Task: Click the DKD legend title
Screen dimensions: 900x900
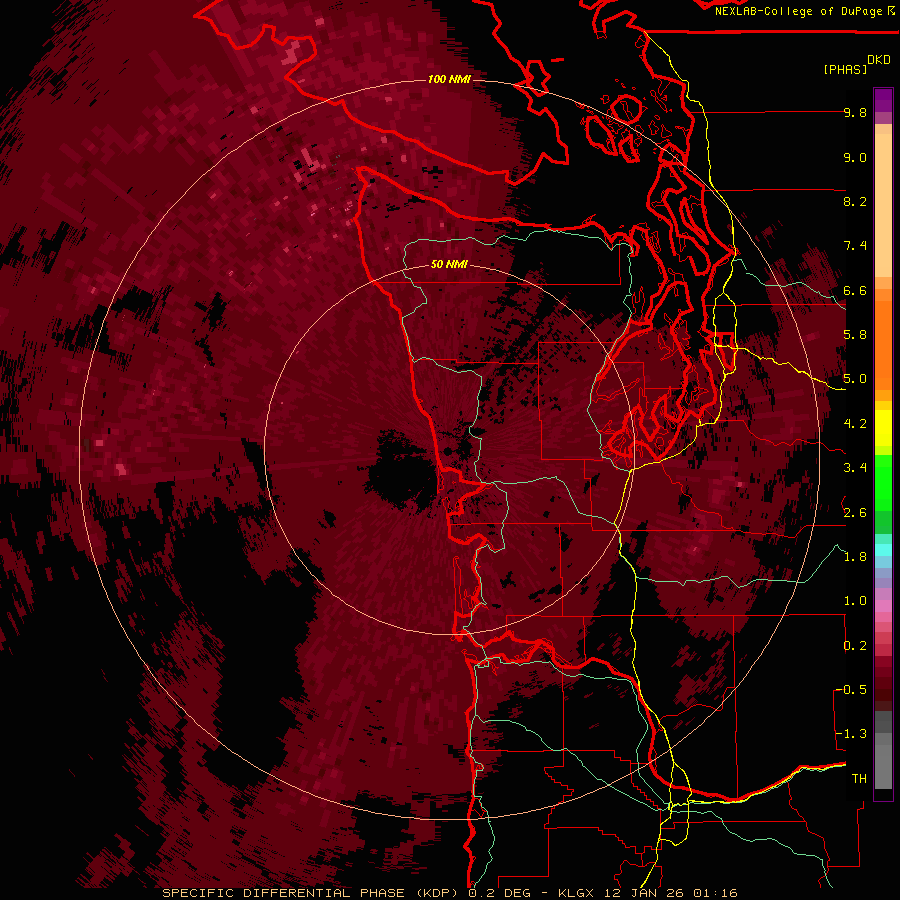Action: click(879, 60)
